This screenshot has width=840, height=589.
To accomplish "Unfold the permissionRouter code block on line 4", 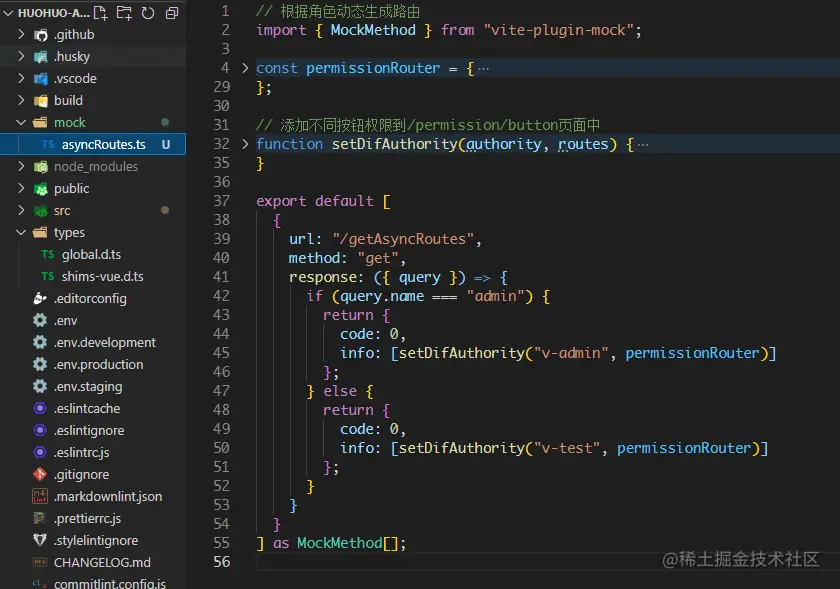I will click(x=245, y=68).
